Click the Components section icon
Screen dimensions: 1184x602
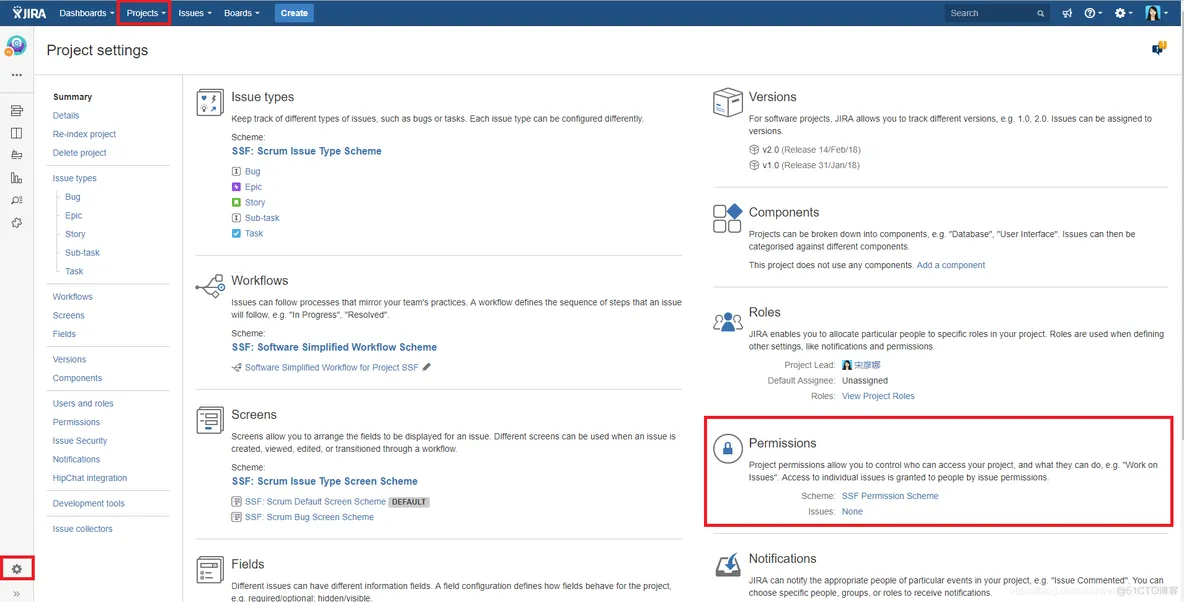tap(727, 218)
